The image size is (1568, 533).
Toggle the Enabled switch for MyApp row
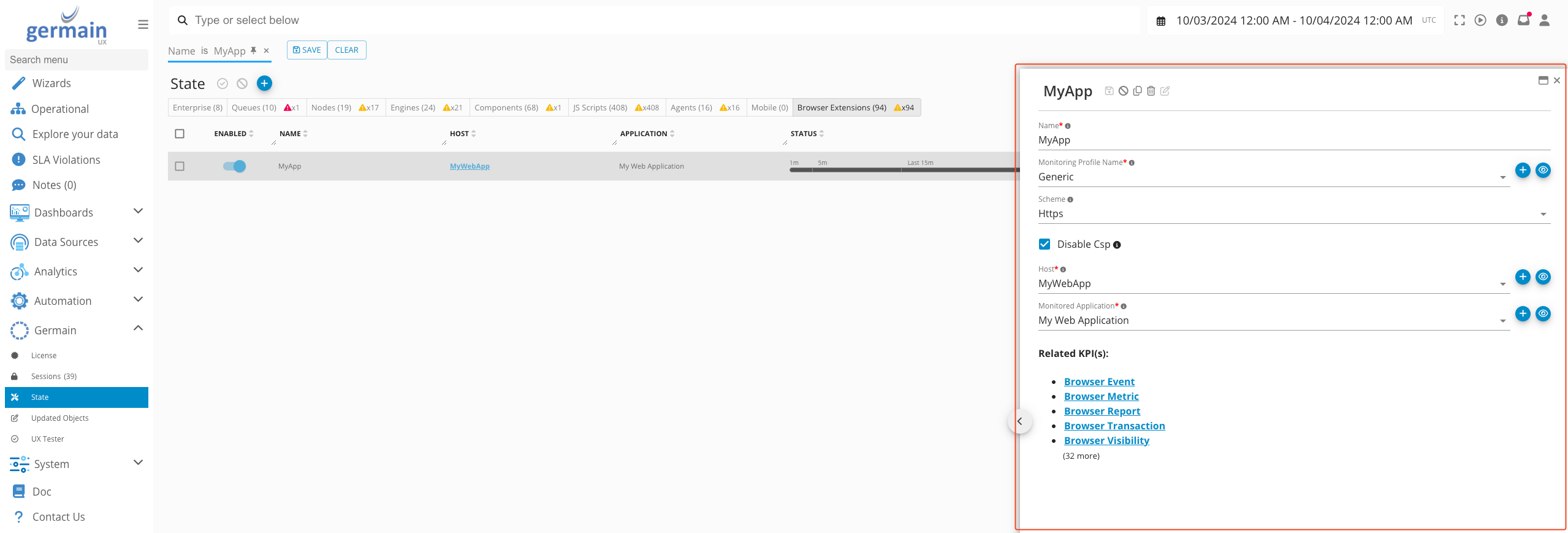click(x=234, y=166)
